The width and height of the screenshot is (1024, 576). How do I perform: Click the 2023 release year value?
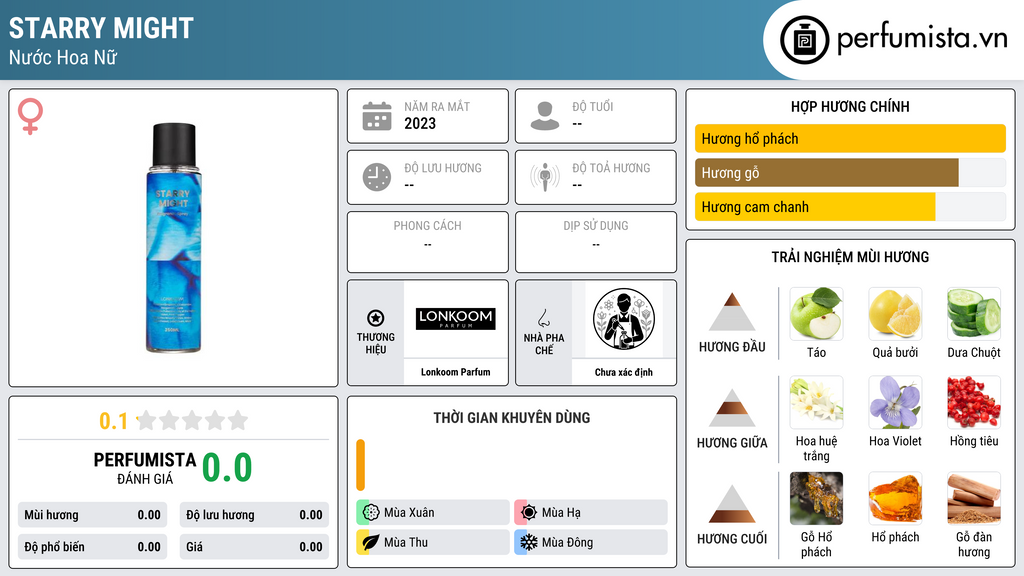[x=420, y=123]
